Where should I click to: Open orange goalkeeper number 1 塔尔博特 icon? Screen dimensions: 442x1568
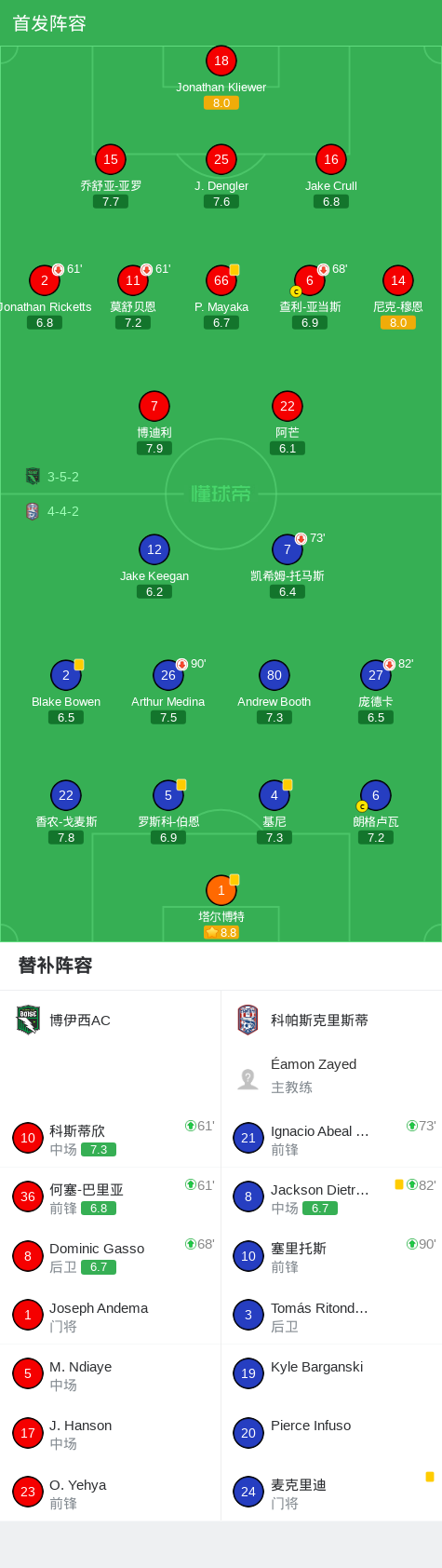click(x=221, y=890)
